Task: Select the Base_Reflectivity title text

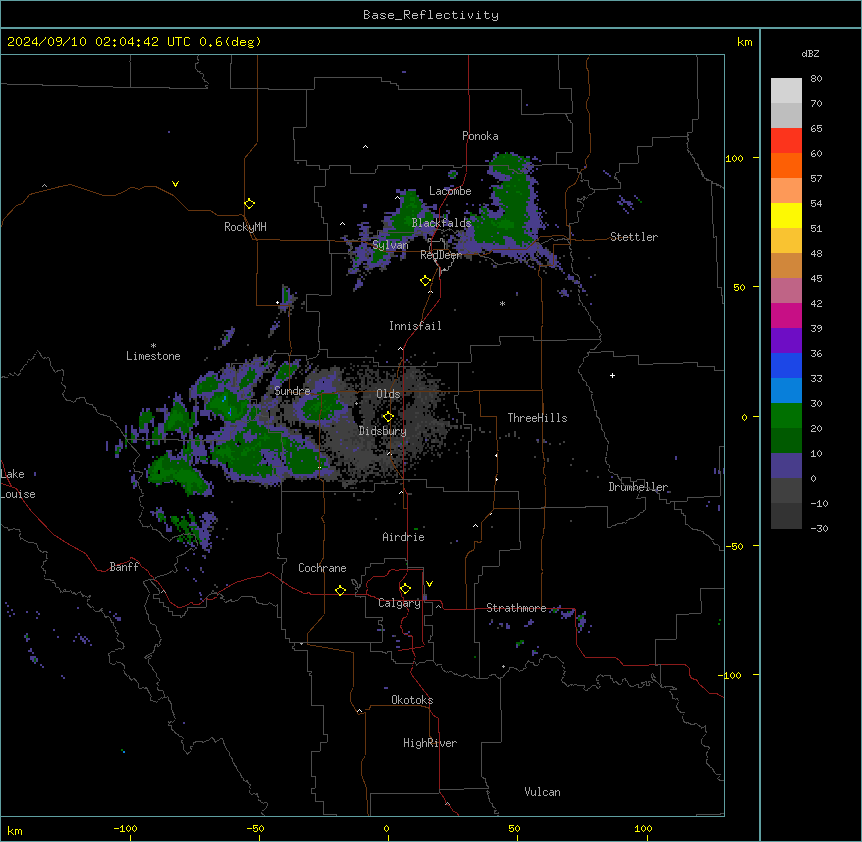Action: coord(431,15)
